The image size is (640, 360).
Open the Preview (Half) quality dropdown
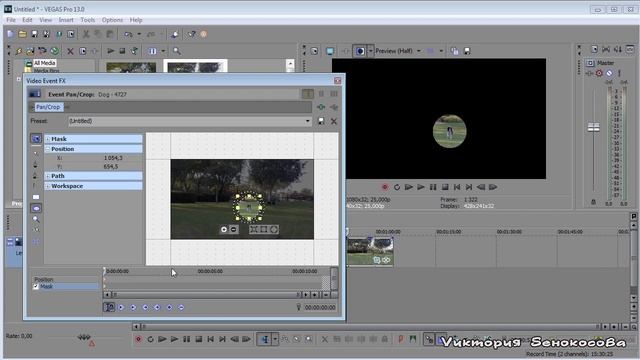point(419,51)
